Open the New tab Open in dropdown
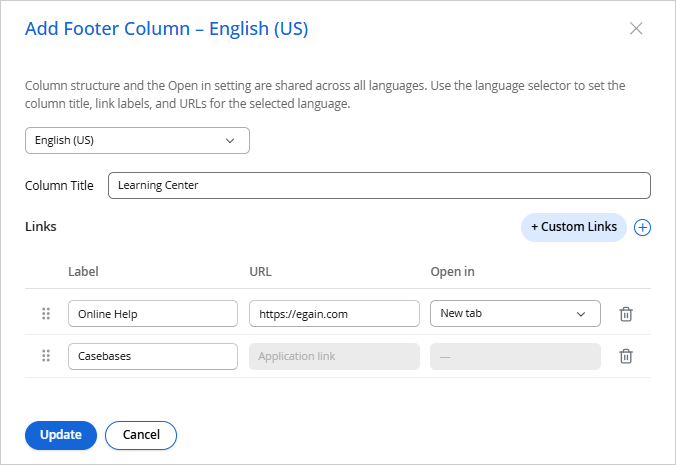 click(515, 313)
